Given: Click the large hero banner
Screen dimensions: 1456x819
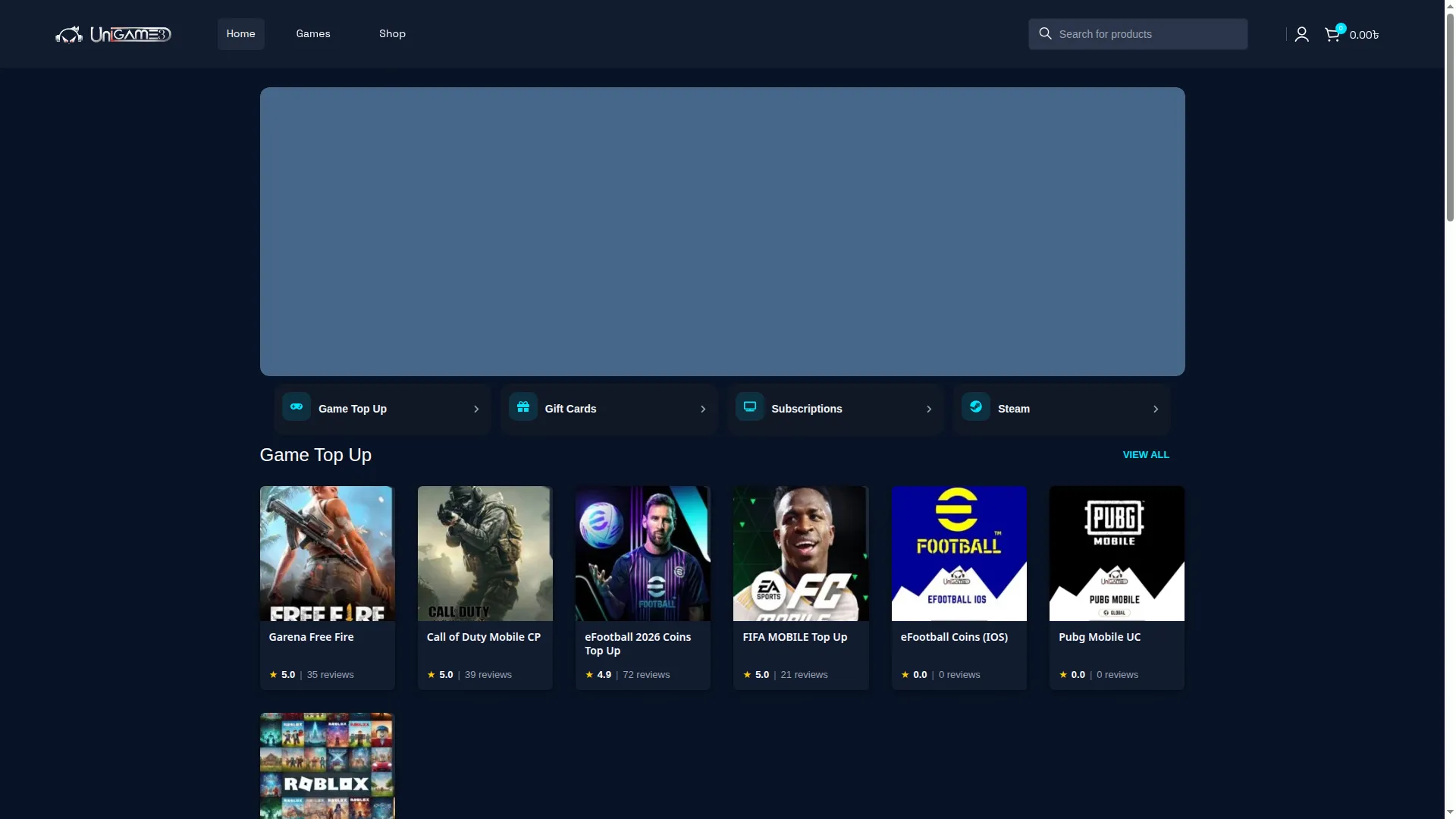Looking at the screenshot, I should (723, 231).
